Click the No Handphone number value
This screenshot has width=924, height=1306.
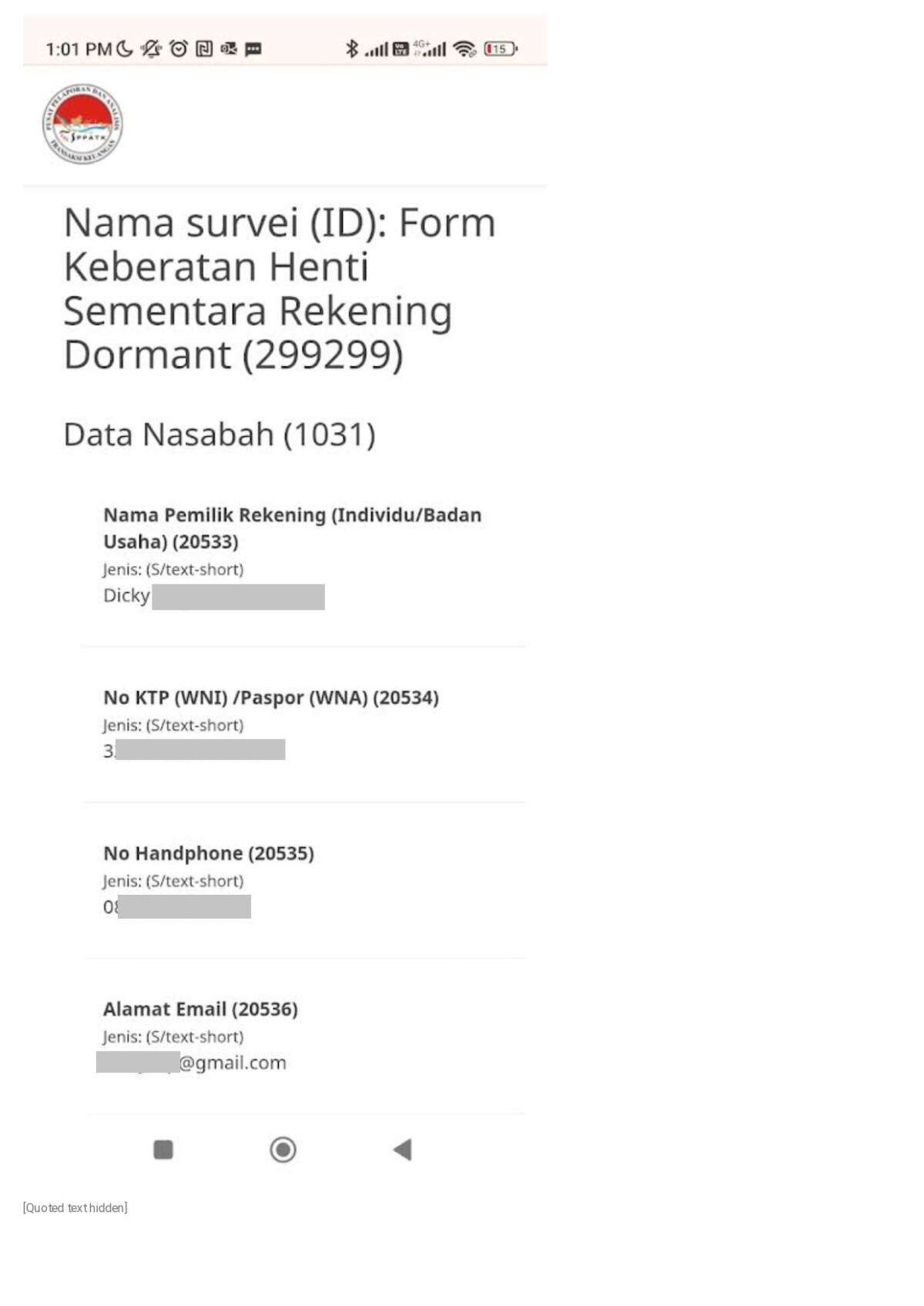[177, 907]
